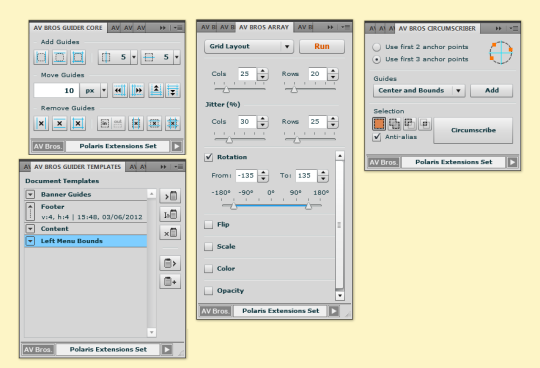Select 'Use first 2 anchor points'

click(377, 47)
